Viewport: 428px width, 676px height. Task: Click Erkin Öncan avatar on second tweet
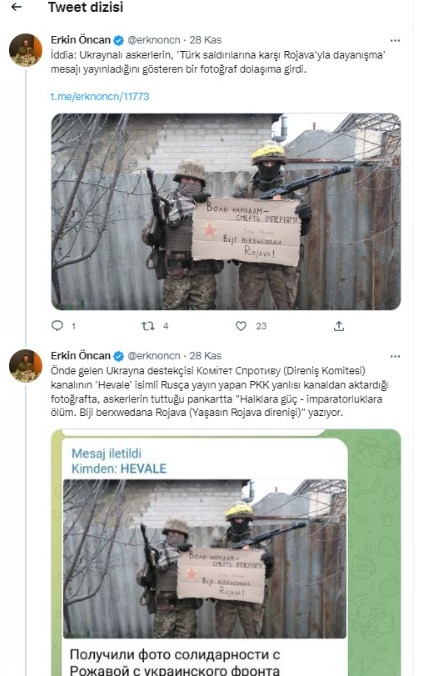(x=25, y=366)
